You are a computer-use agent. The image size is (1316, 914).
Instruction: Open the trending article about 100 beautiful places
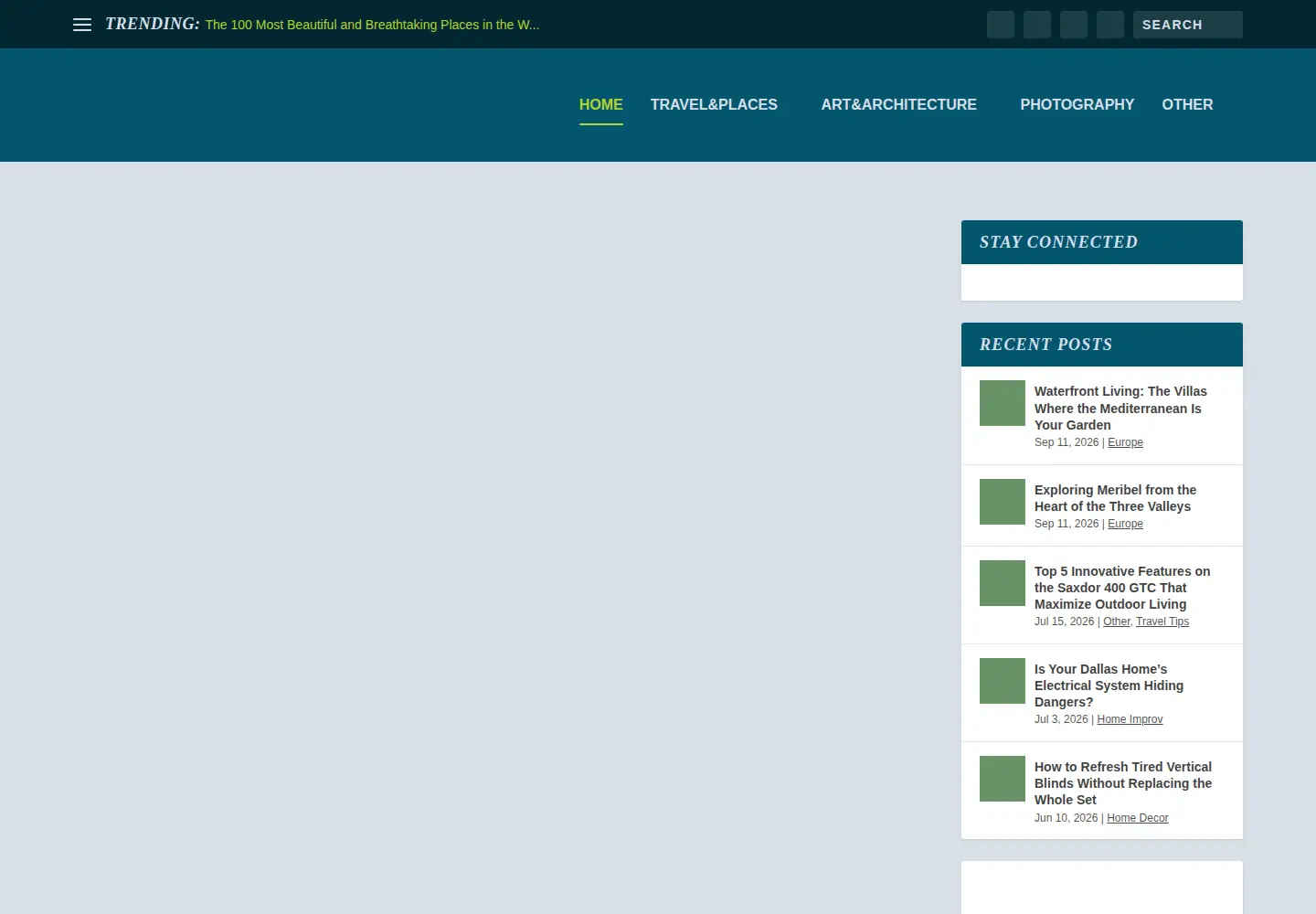(x=372, y=25)
